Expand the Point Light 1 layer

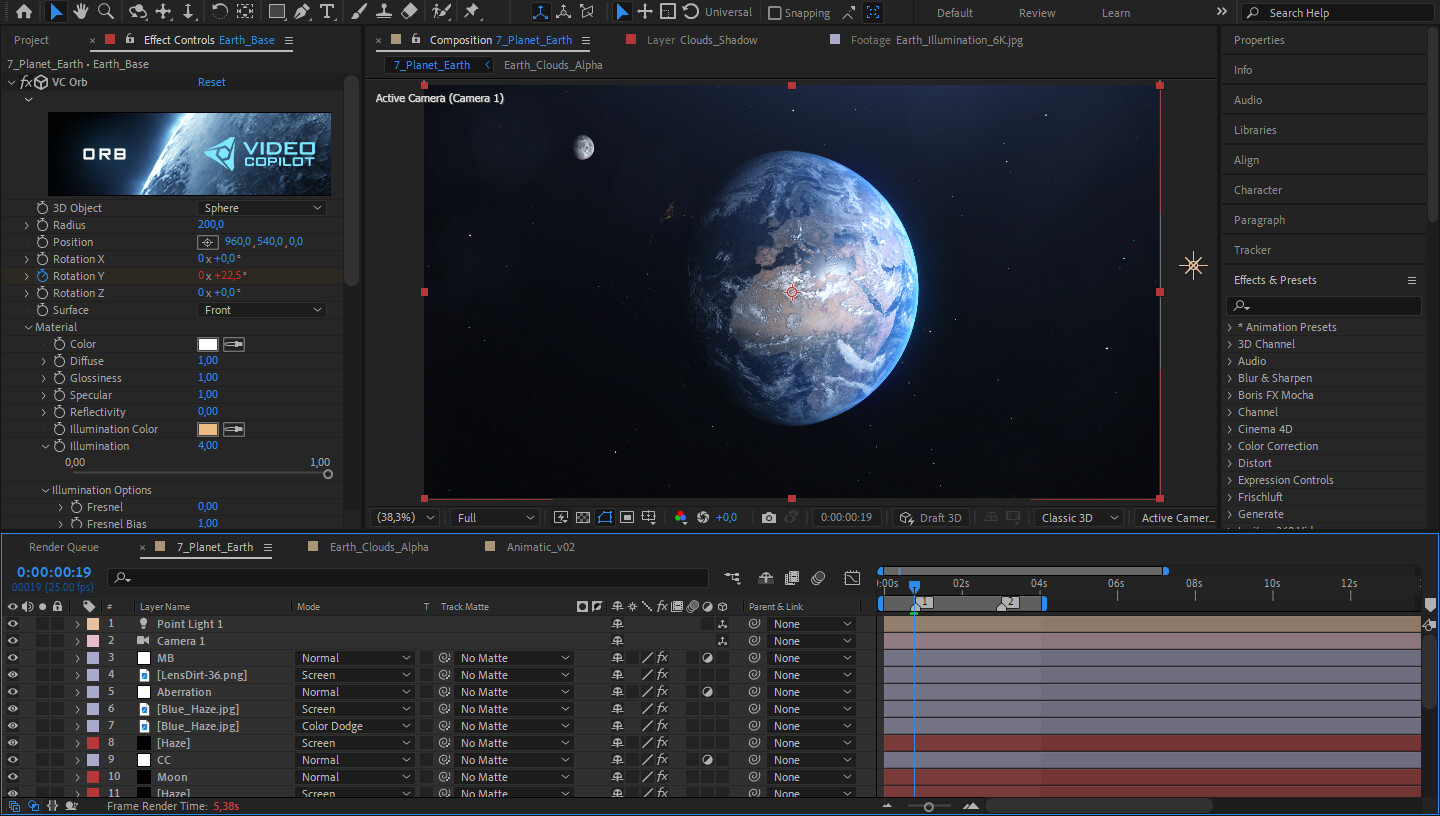point(77,624)
